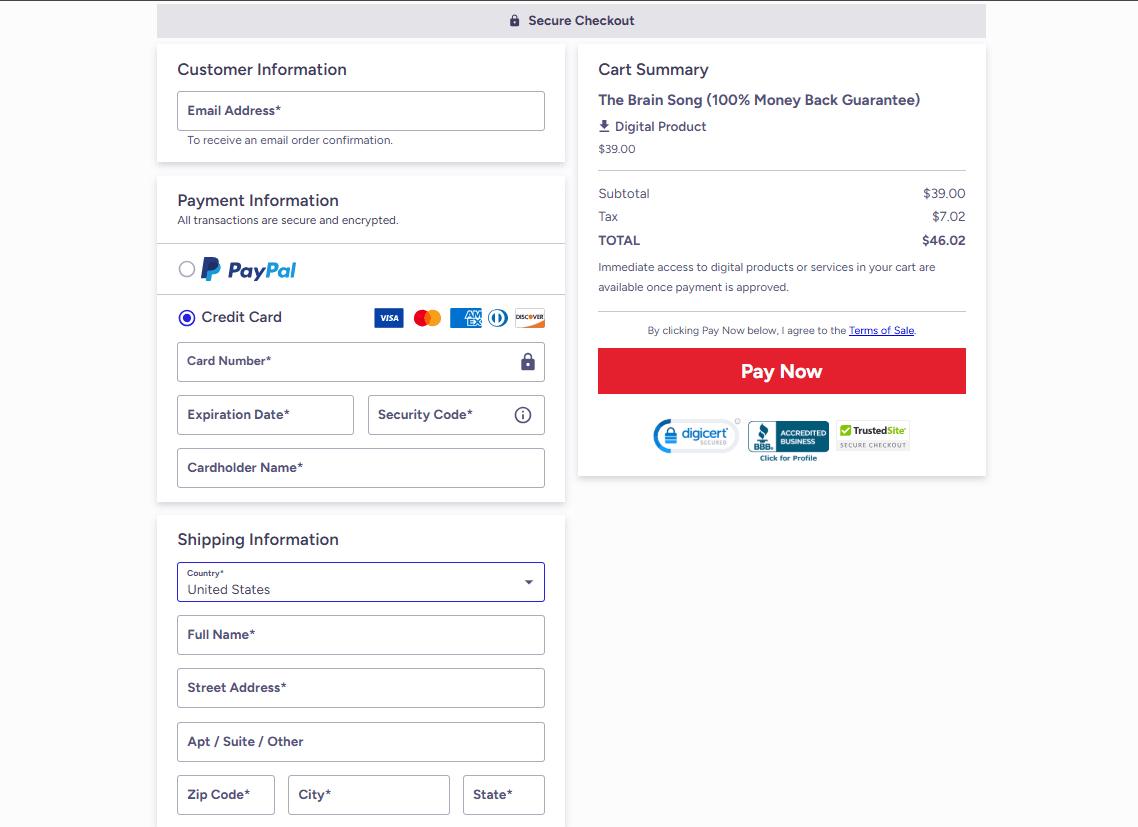This screenshot has height=827, width=1138.
Task: Select the PayPal payment option
Action: tap(187, 269)
